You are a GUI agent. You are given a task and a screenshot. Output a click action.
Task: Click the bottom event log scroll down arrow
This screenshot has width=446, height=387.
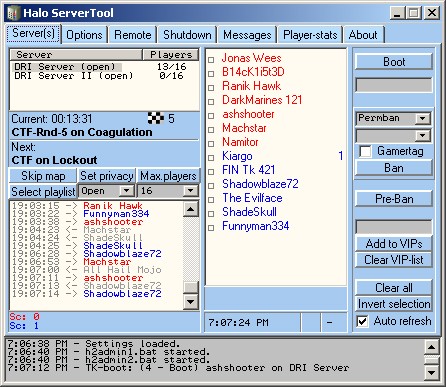point(431,373)
